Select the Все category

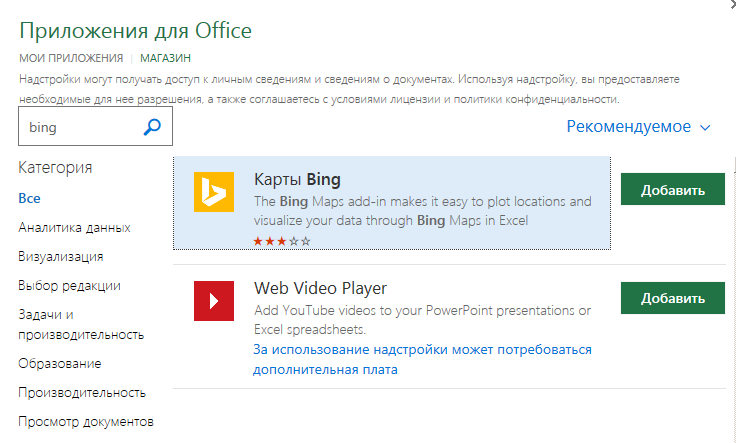pos(29,199)
